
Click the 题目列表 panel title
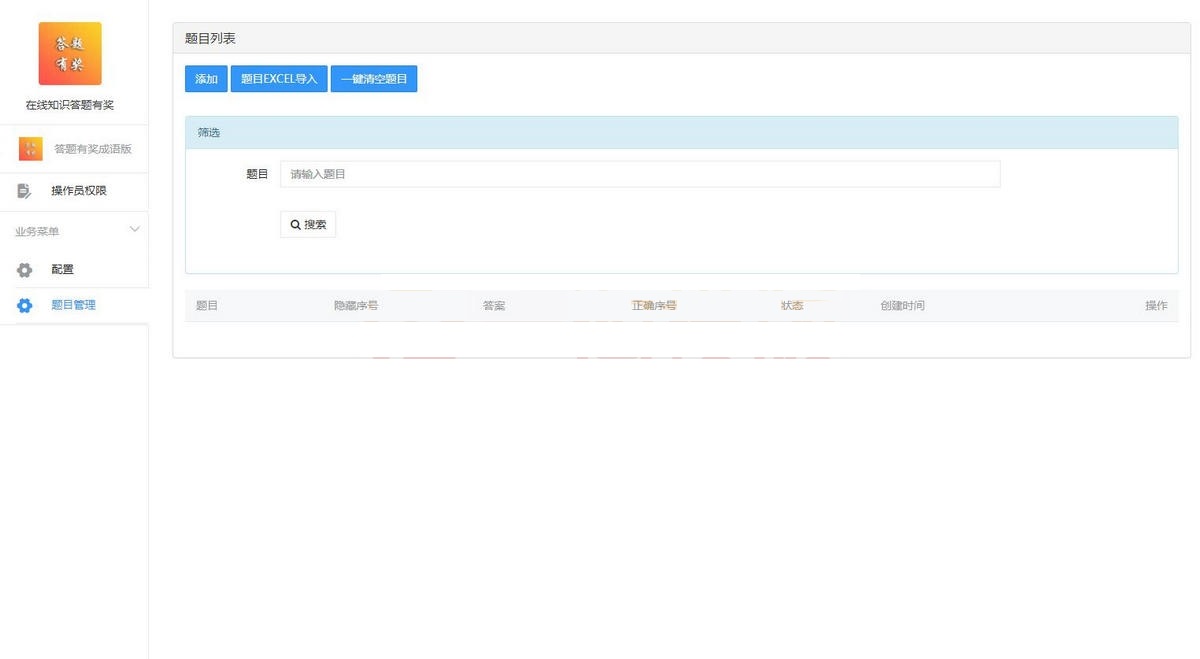[x=210, y=39]
